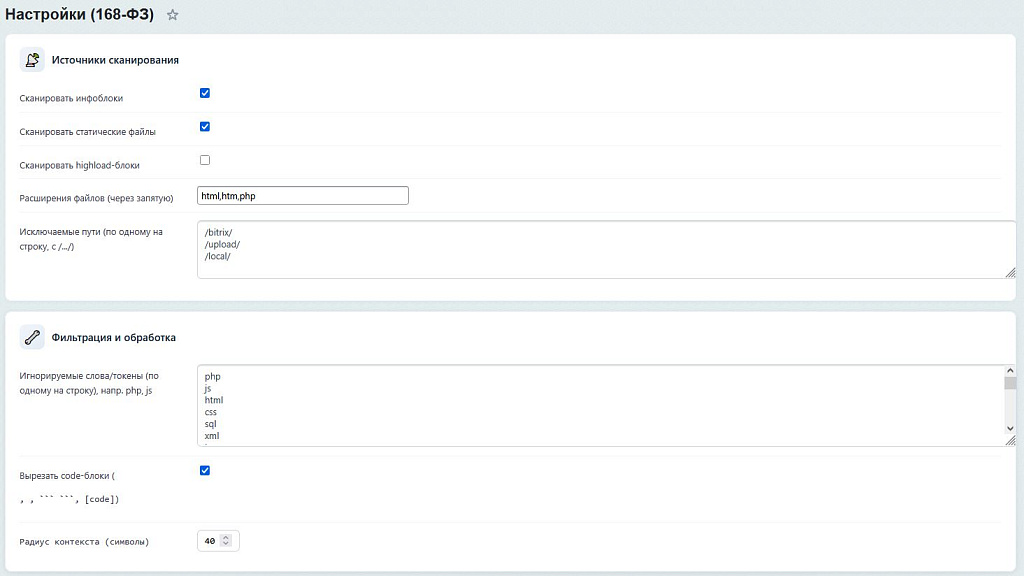Click the stepper arrows of Радиус контекста
The image size is (1024, 576).
pyautogui.click(x=226, y=541)
